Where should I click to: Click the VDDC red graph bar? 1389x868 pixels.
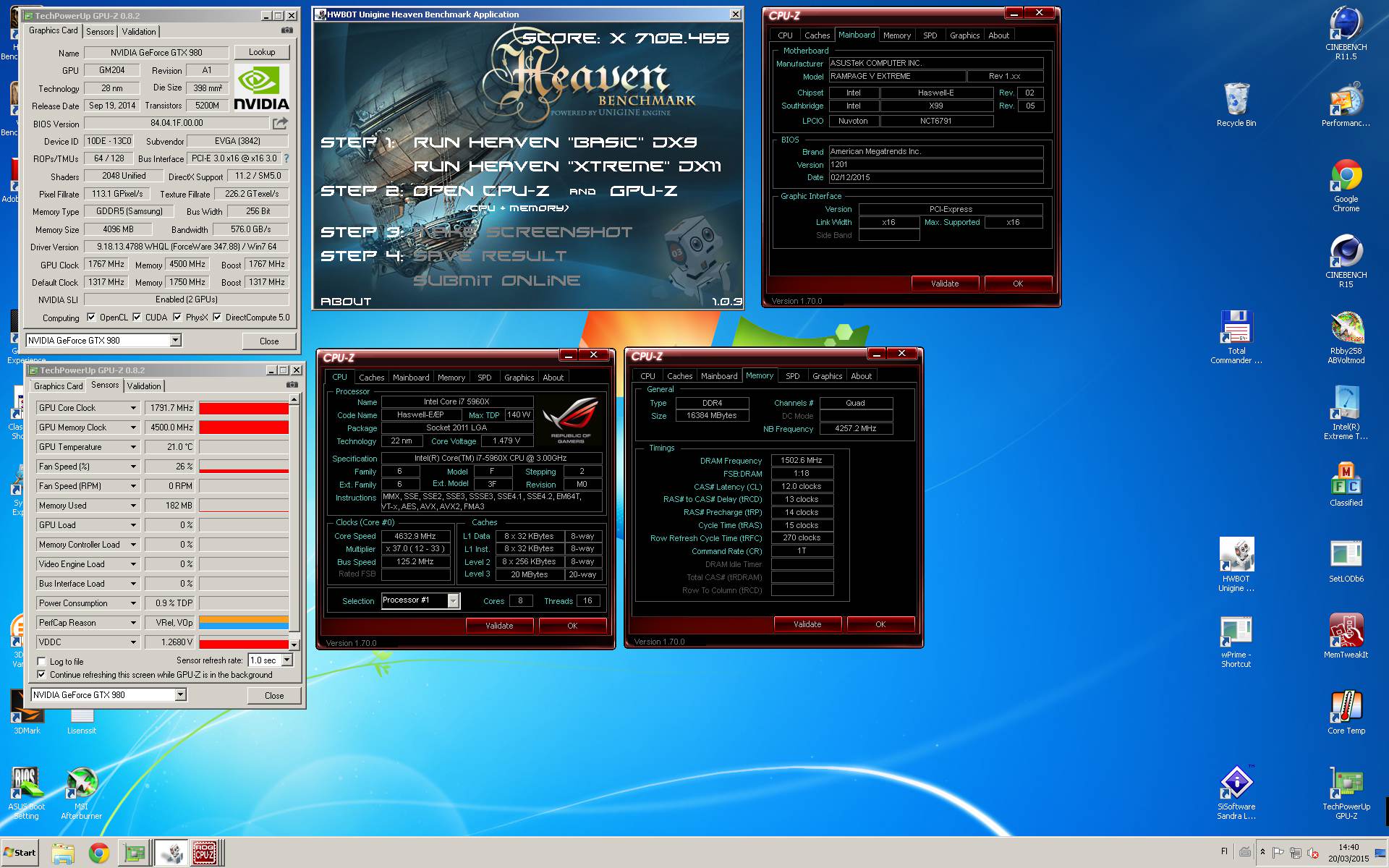point(244,642)
